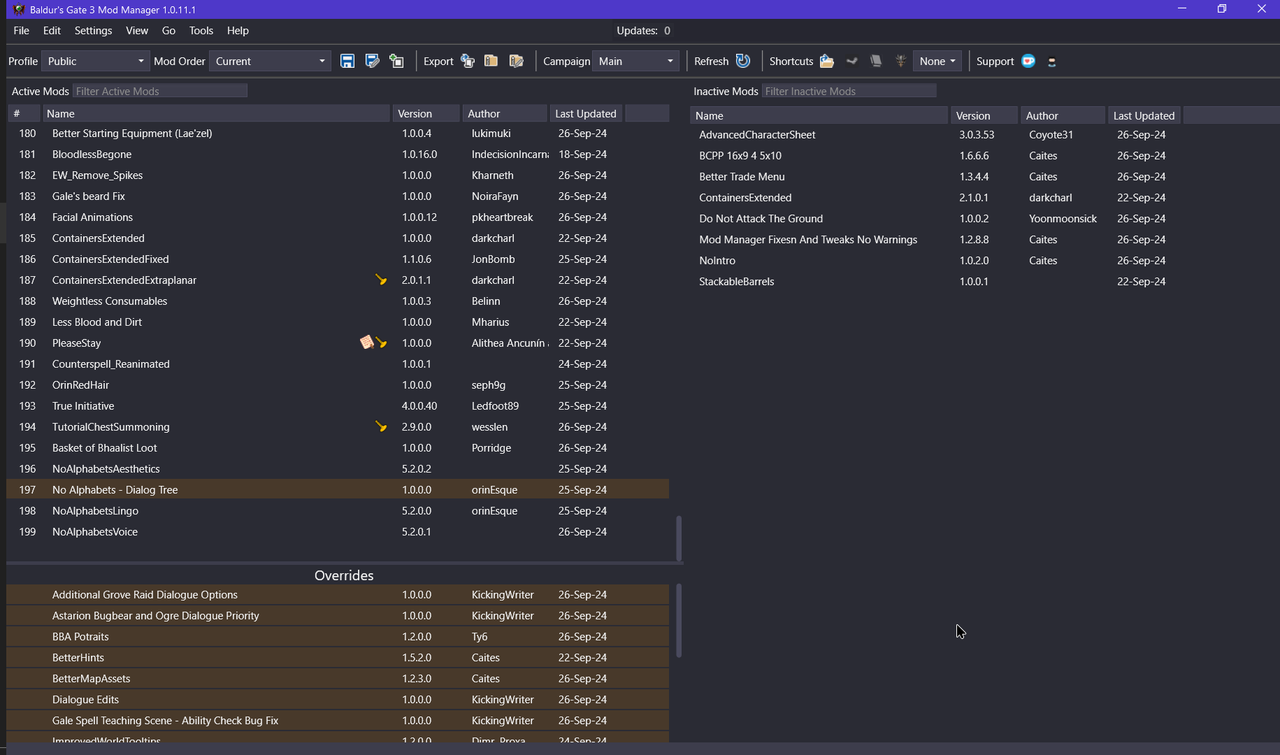
Task: Open the Mod Order dropdown showing Current
Action: 270,61
